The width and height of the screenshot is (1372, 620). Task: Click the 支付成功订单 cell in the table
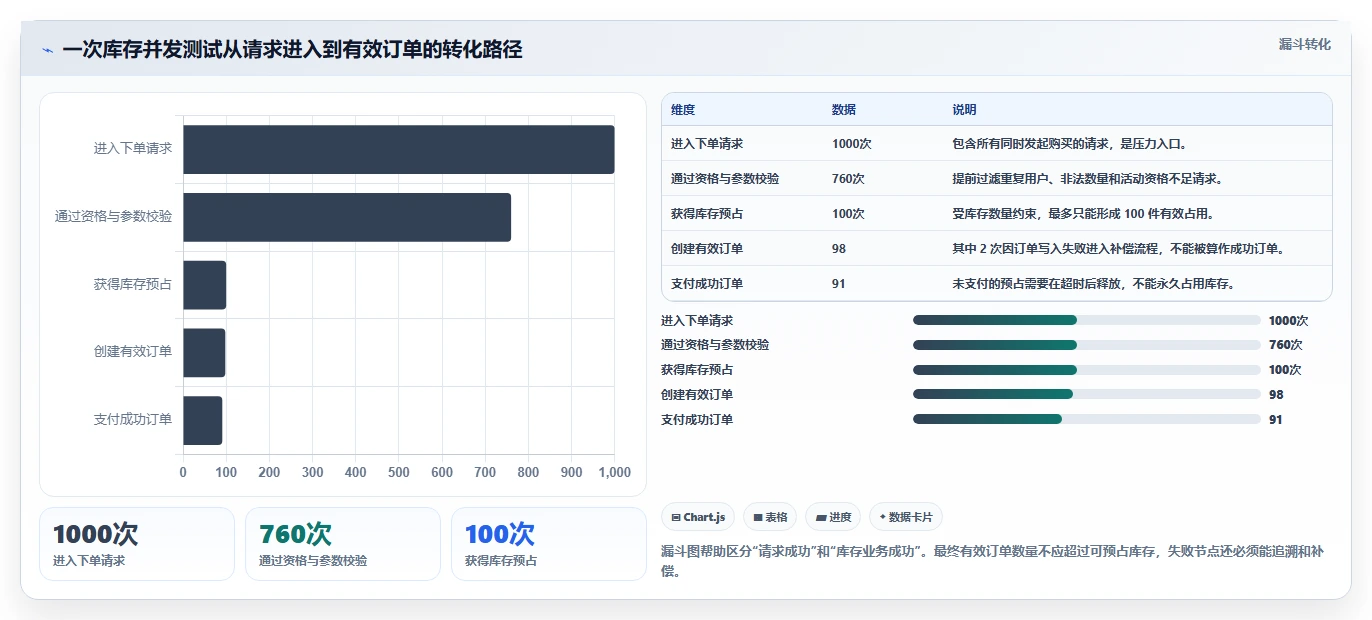(x=707, y=284)
